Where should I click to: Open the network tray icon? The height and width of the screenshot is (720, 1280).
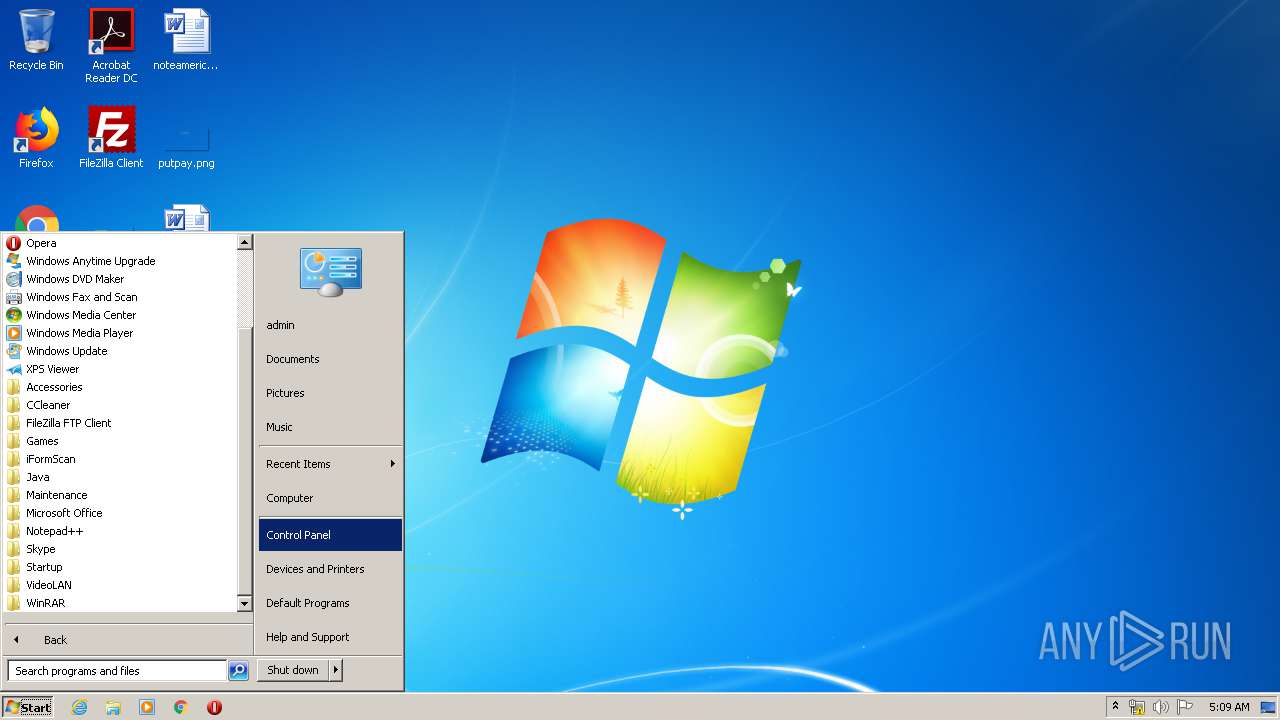tap(1137, 707)
